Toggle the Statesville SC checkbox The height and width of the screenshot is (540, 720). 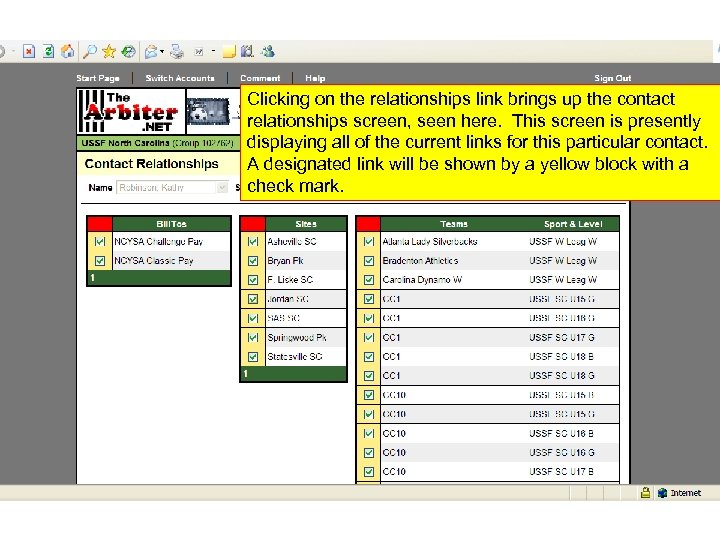[x=253, y=357]
